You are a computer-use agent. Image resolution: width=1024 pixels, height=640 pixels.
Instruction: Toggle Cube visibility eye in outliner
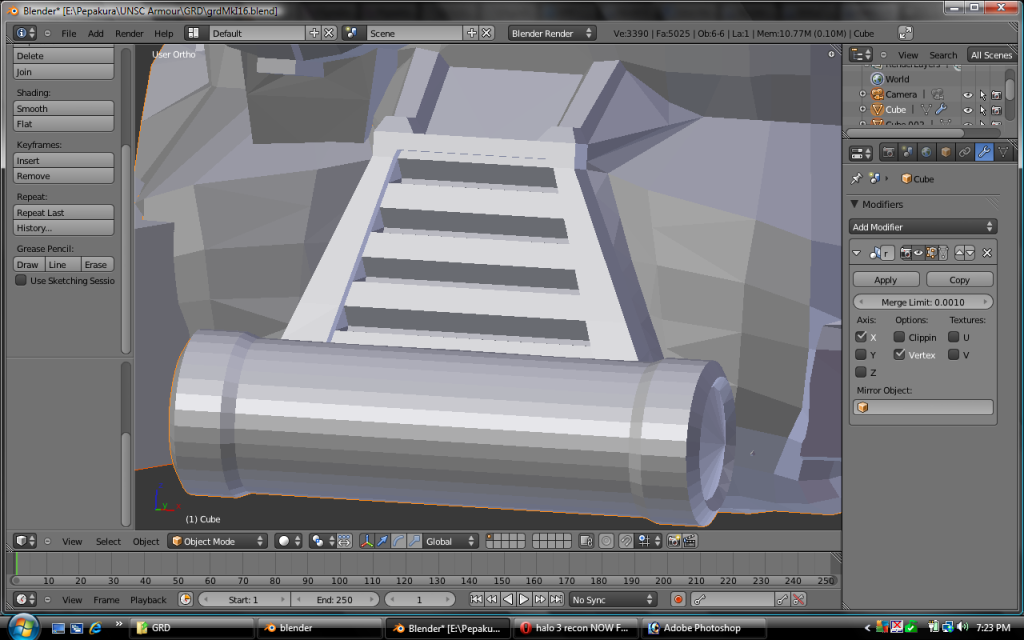(x=967, y=110)
